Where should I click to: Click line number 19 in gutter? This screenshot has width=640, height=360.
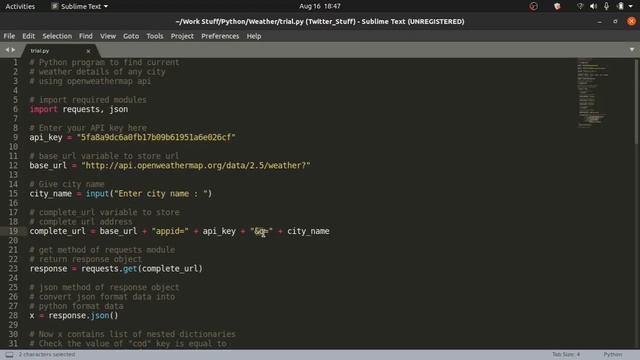(13, 231)
